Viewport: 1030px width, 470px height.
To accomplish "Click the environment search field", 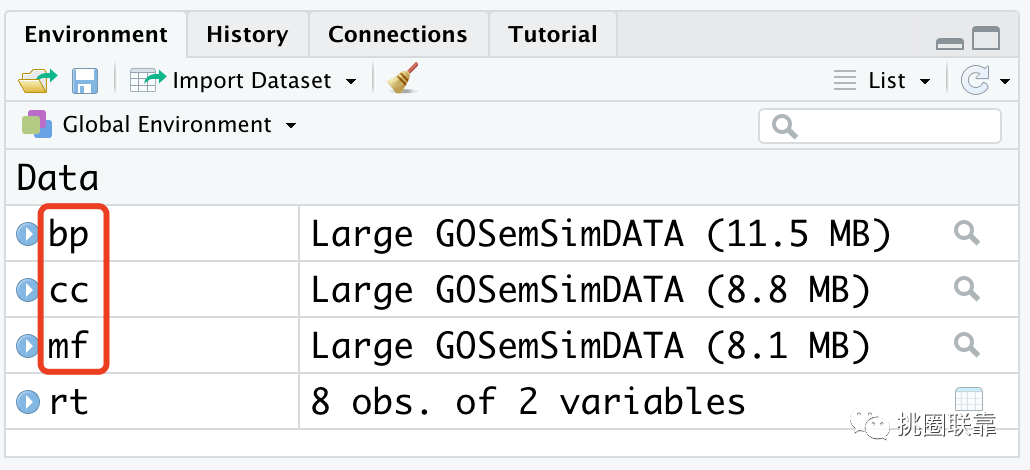I will click(880, 126).
